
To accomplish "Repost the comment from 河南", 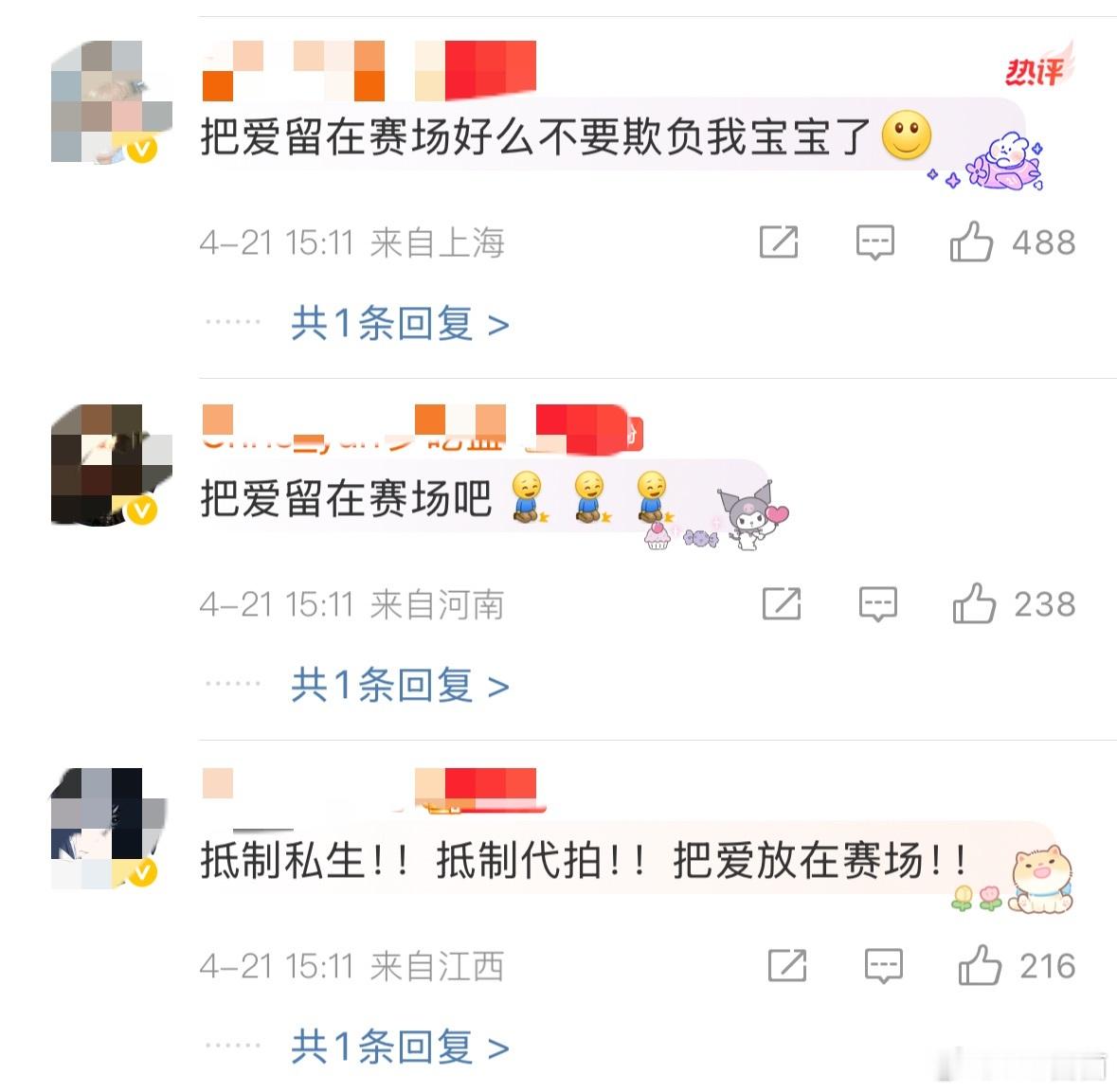I will click(x=782, y=604).
